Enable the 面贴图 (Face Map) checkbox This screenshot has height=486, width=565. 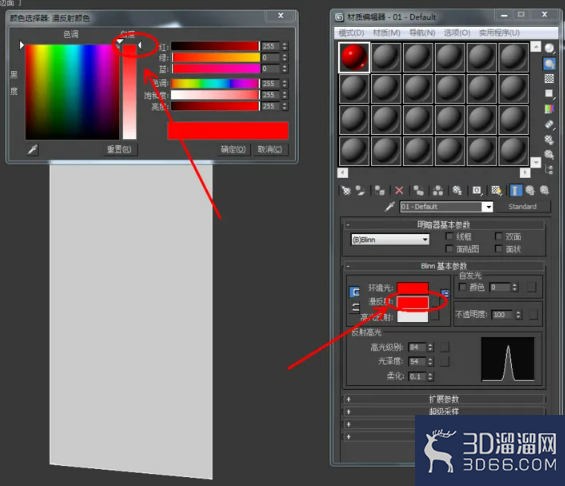[x=449, y=249]
